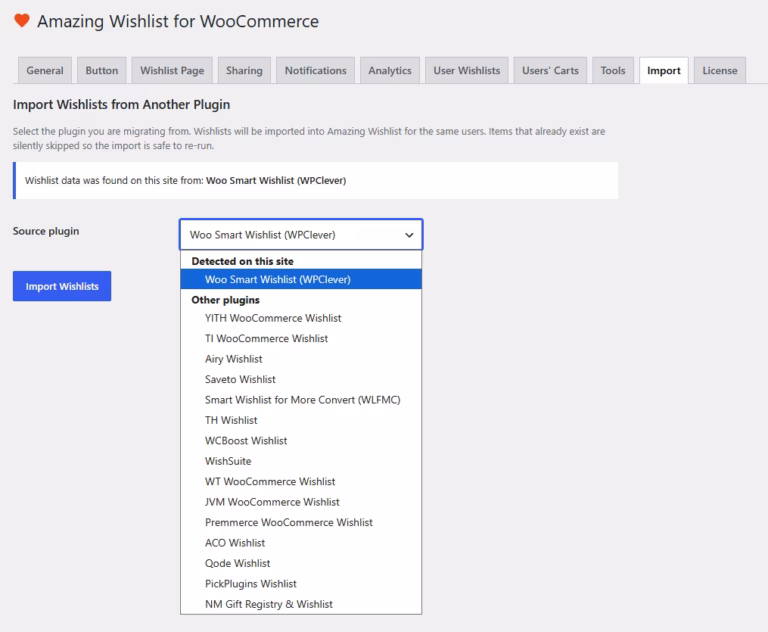Pick Smart Wishlist for More Convert (WLFMC)
This screenshot has width=768, height=632.
pyautogui.click(x=301, y=400)
